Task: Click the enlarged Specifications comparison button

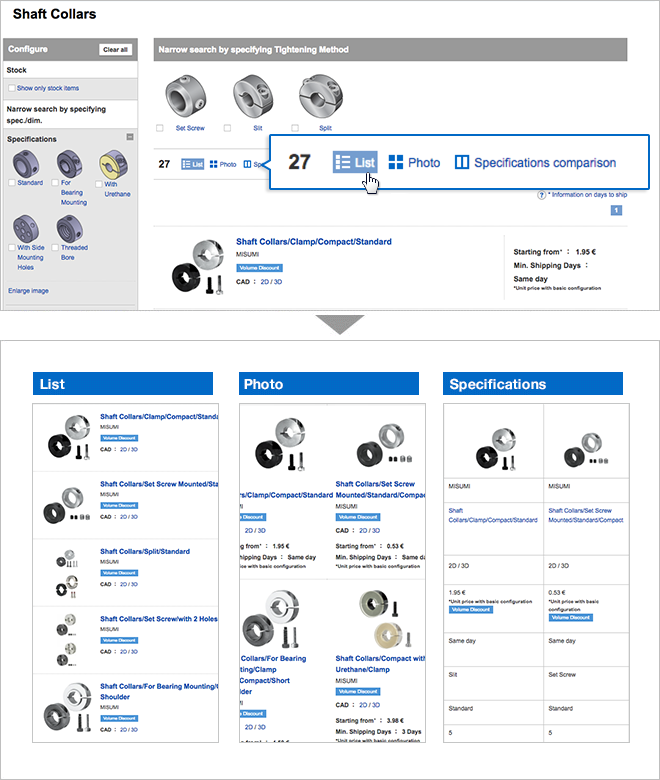Action: 535,163
